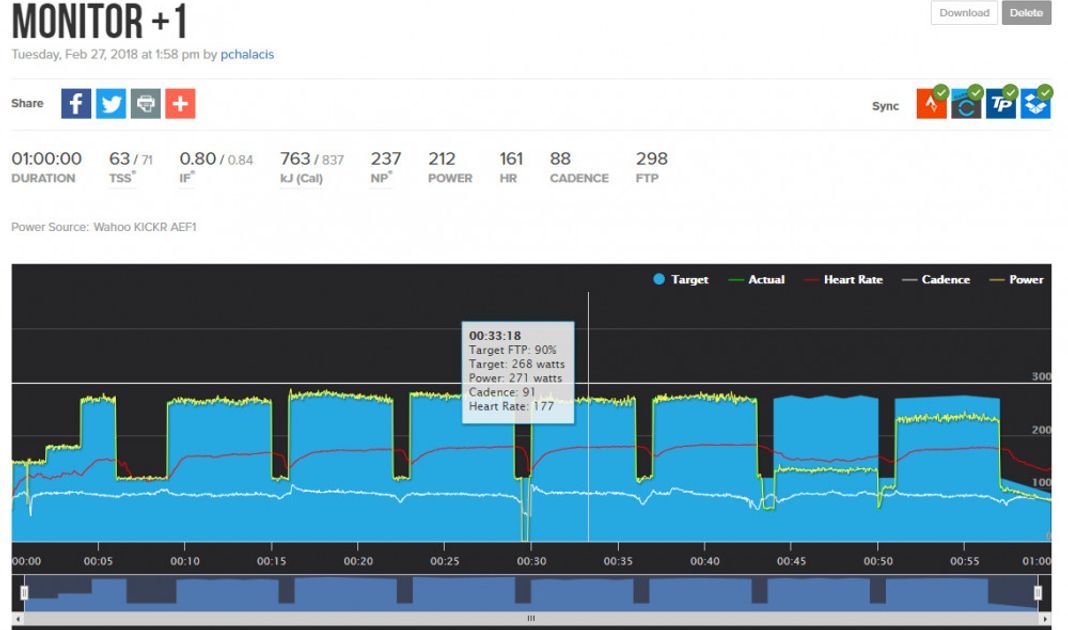
Task: Sync workout to Dropbox
Action: 1035,104
